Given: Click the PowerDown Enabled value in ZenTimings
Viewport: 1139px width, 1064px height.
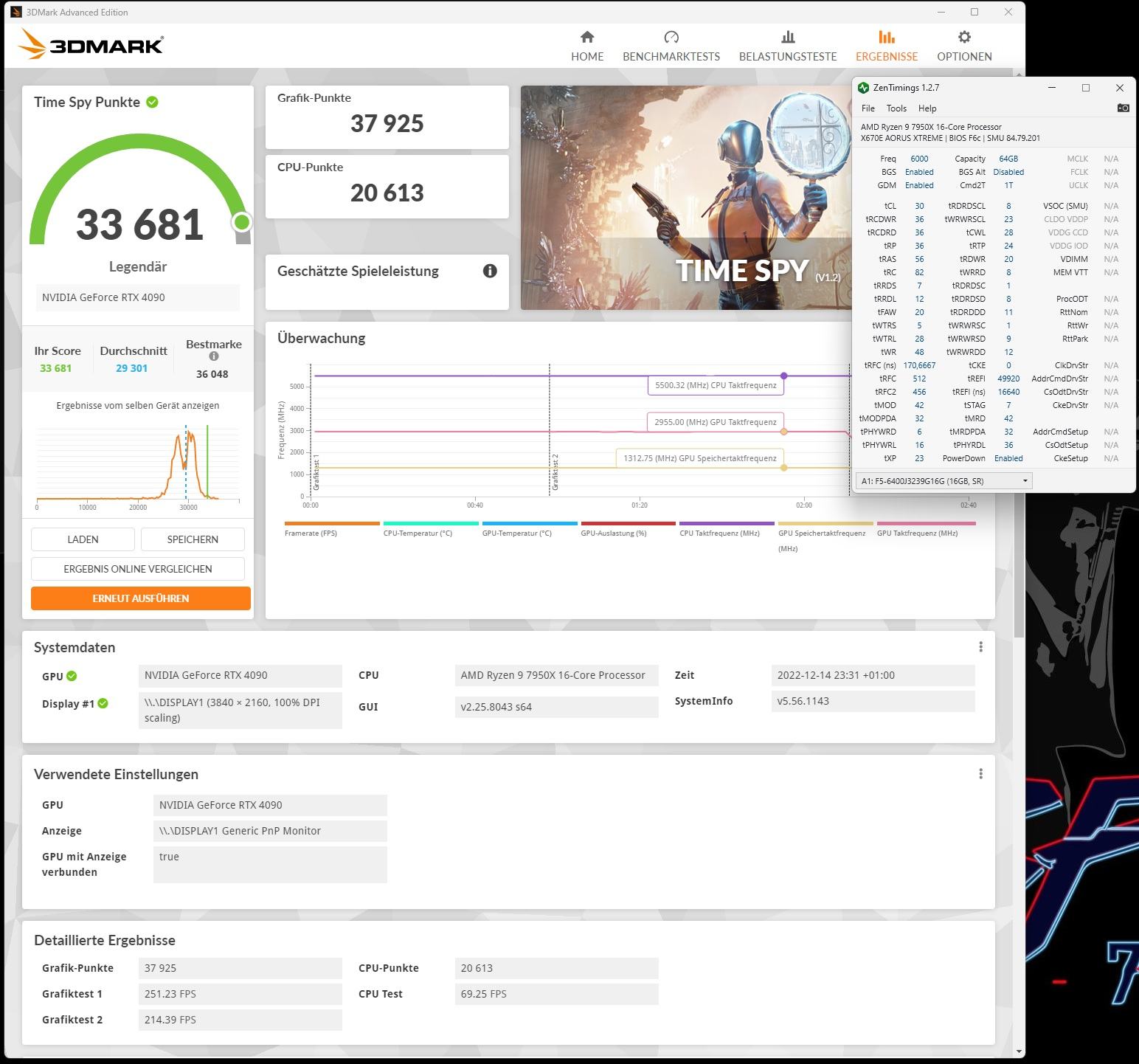Looking at the screenshot, I should 1008,458.
